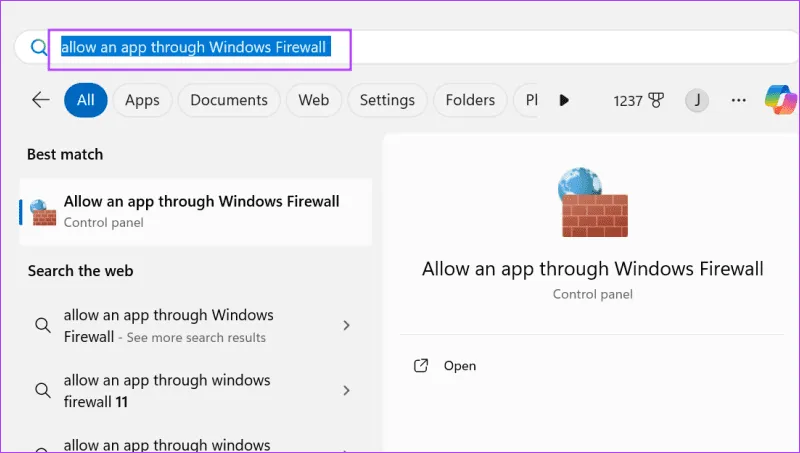The image size is (800, 453).
Task: Click the Search the web heading
Action: (81, 271)
